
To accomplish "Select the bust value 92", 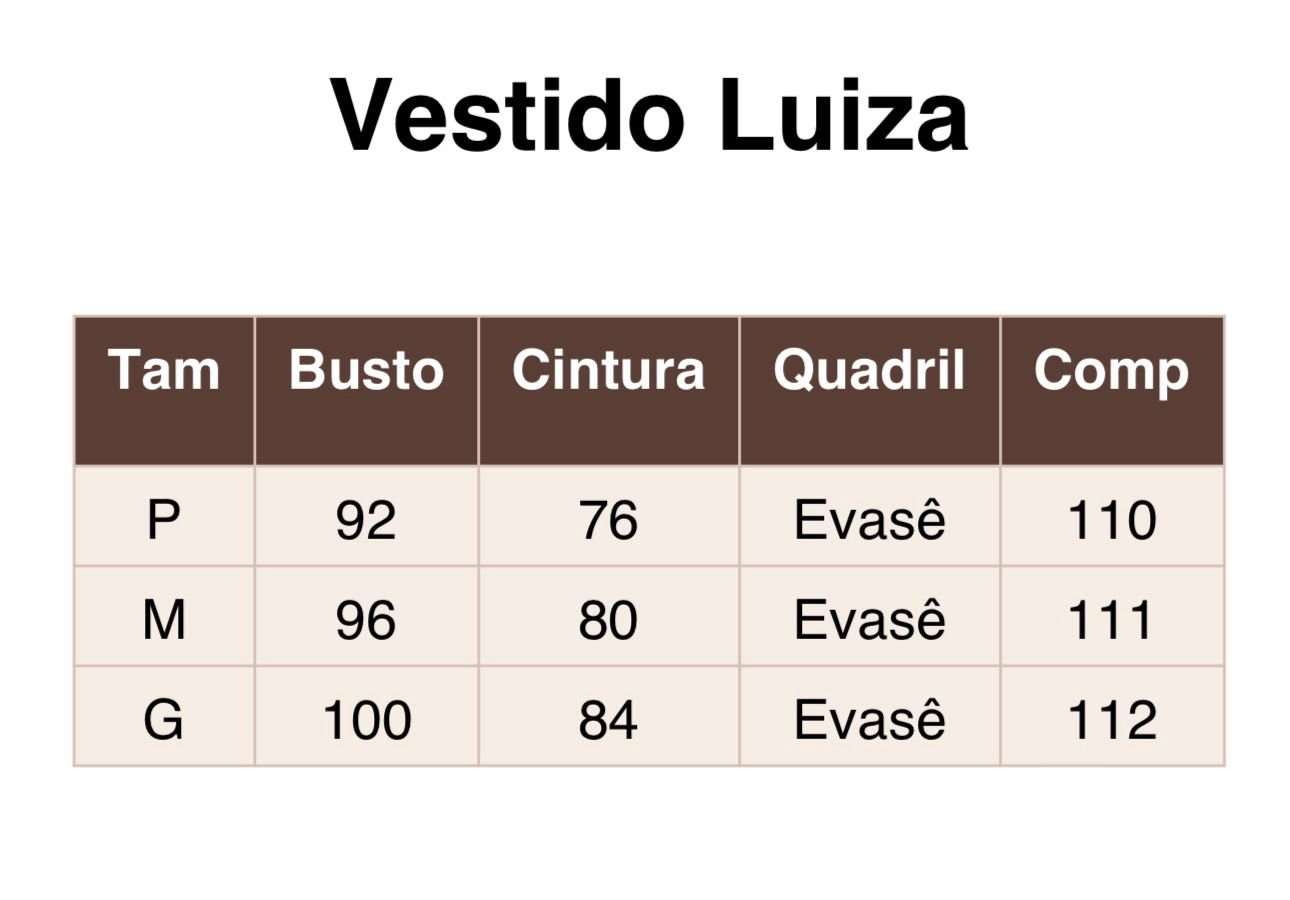I will click(366, 520).
